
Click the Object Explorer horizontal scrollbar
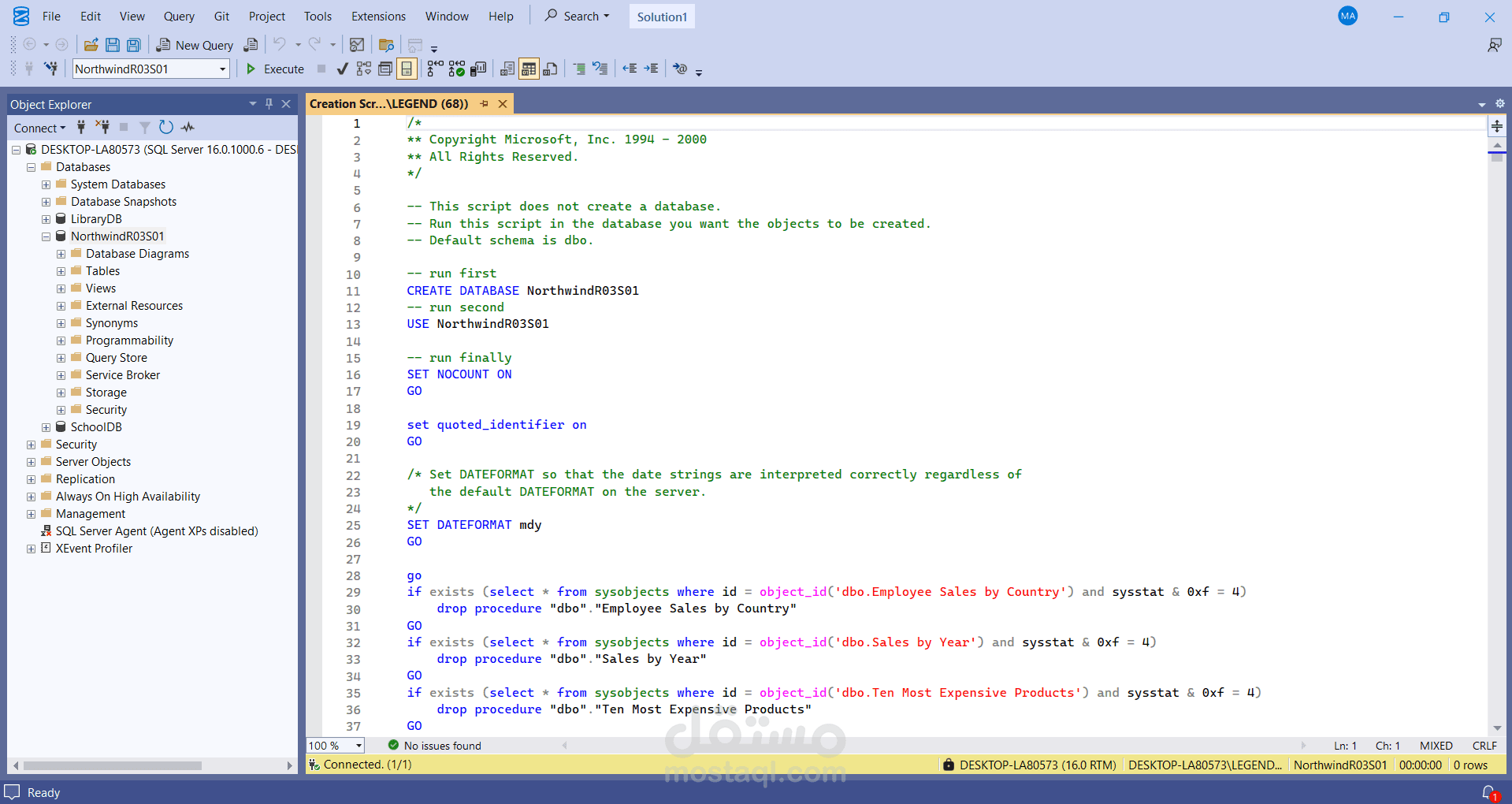pos(112,765)
